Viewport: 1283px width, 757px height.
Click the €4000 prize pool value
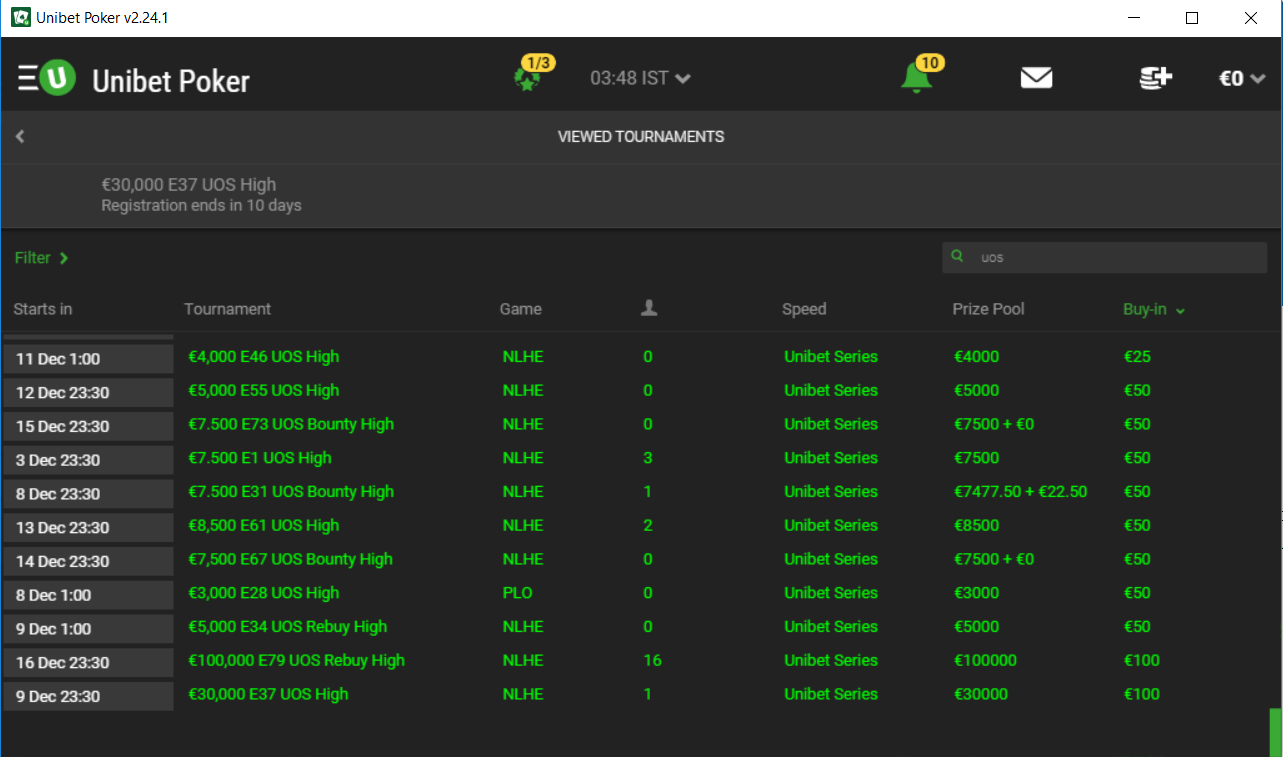point(977,356)
